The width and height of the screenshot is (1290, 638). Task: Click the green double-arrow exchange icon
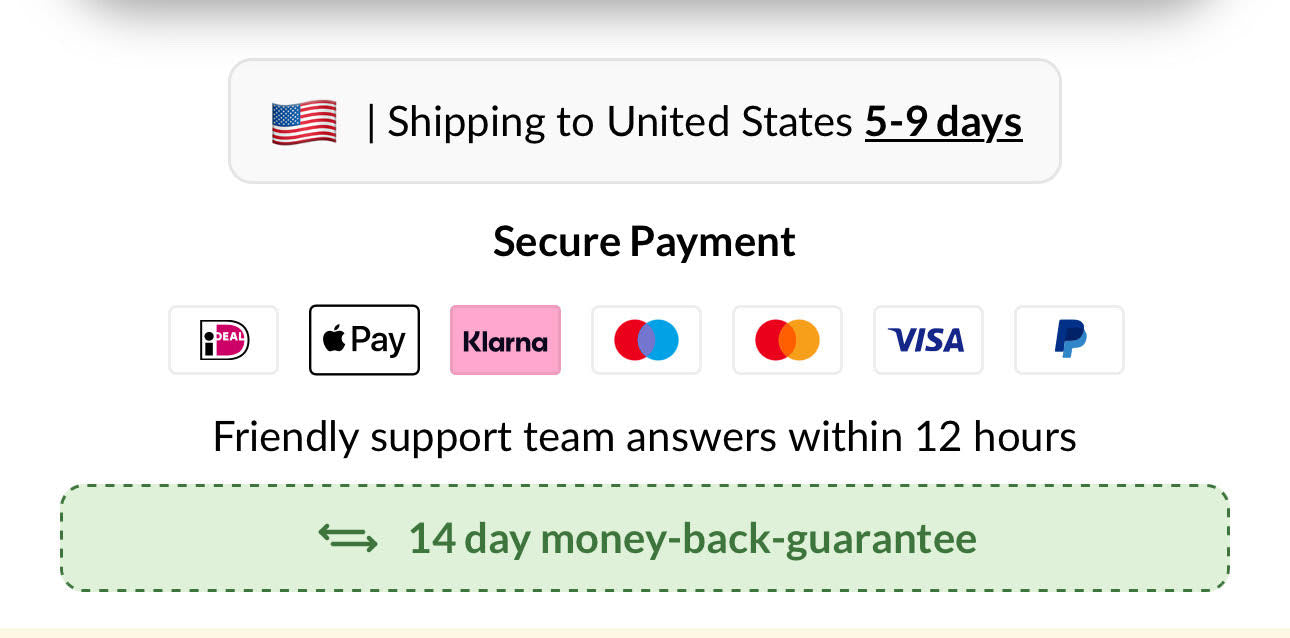(348, 539)
